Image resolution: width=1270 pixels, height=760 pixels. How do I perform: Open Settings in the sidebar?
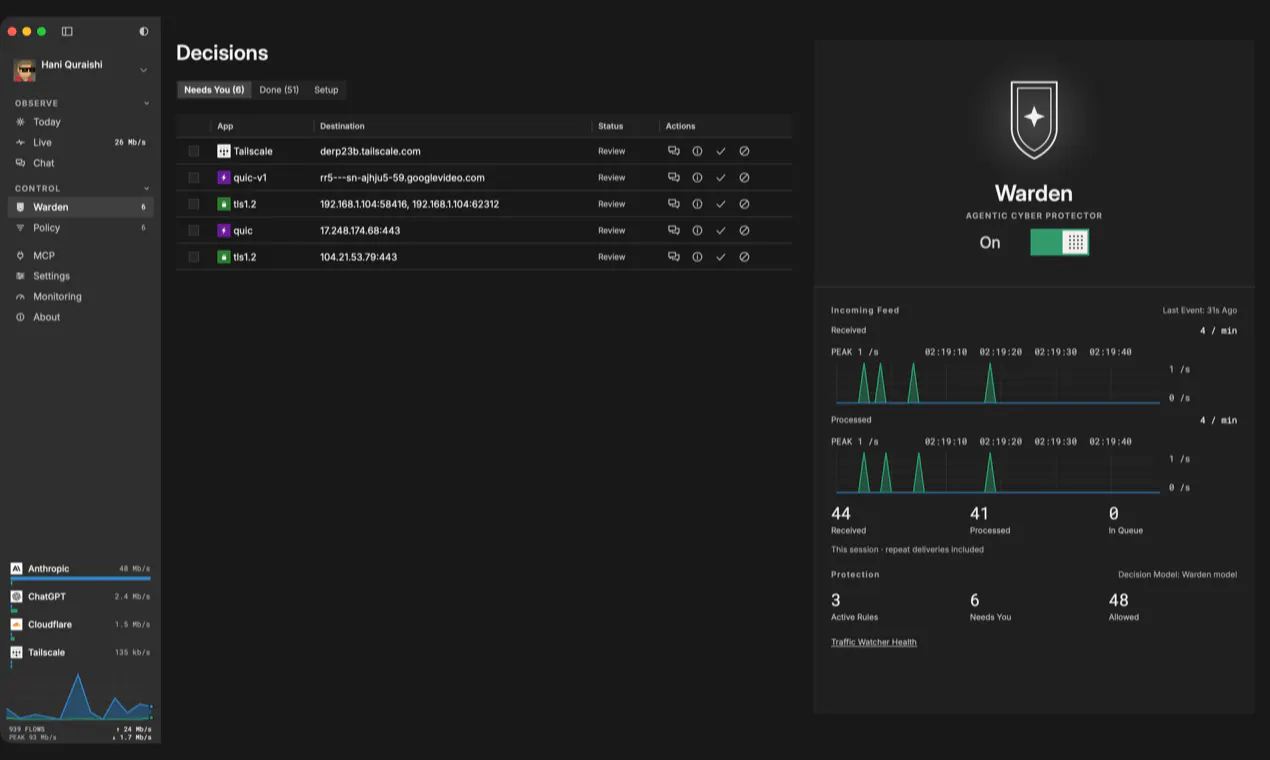tap(80, 276)
